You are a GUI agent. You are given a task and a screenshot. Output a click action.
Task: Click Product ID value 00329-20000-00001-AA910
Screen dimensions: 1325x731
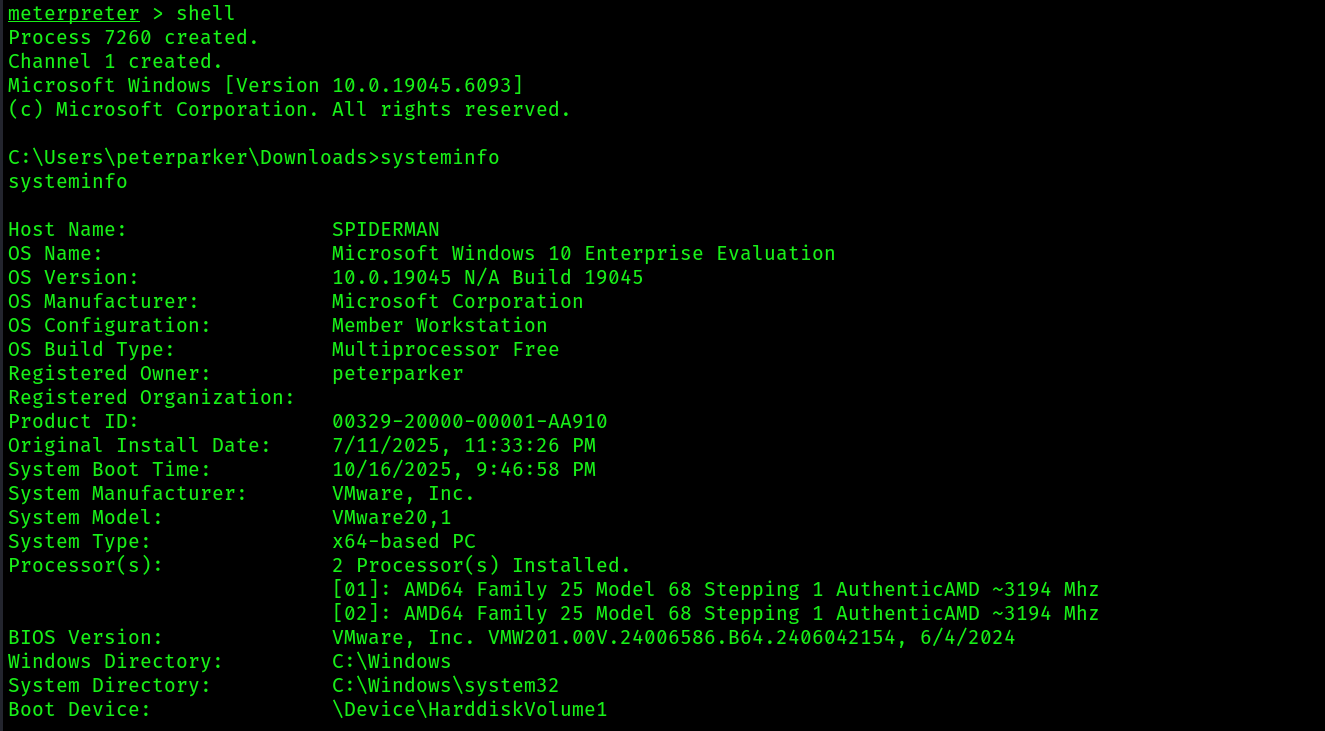470,422
